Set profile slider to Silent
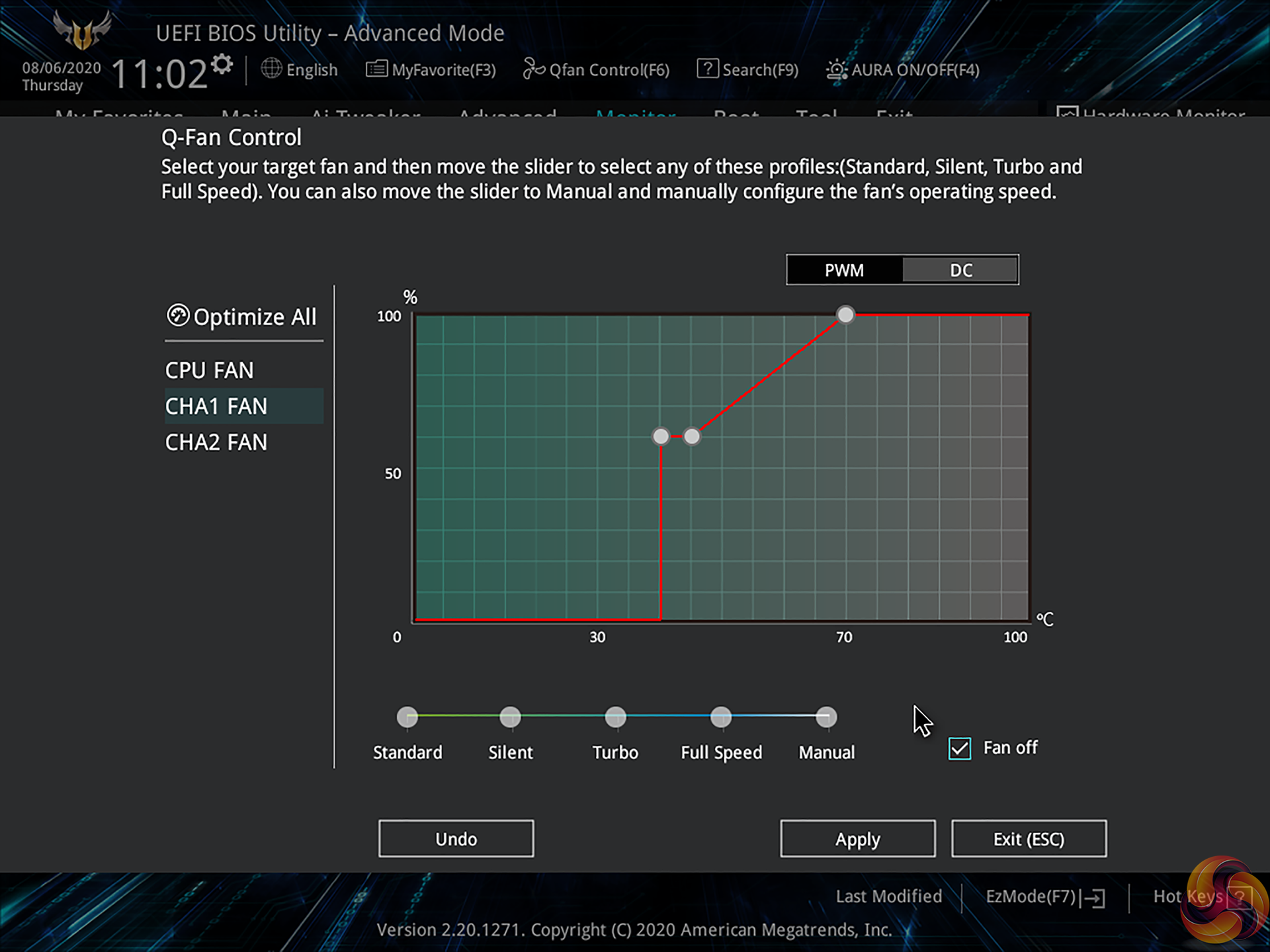Image resolution: width=1270 pixels, height=952 pixels. 510,717
